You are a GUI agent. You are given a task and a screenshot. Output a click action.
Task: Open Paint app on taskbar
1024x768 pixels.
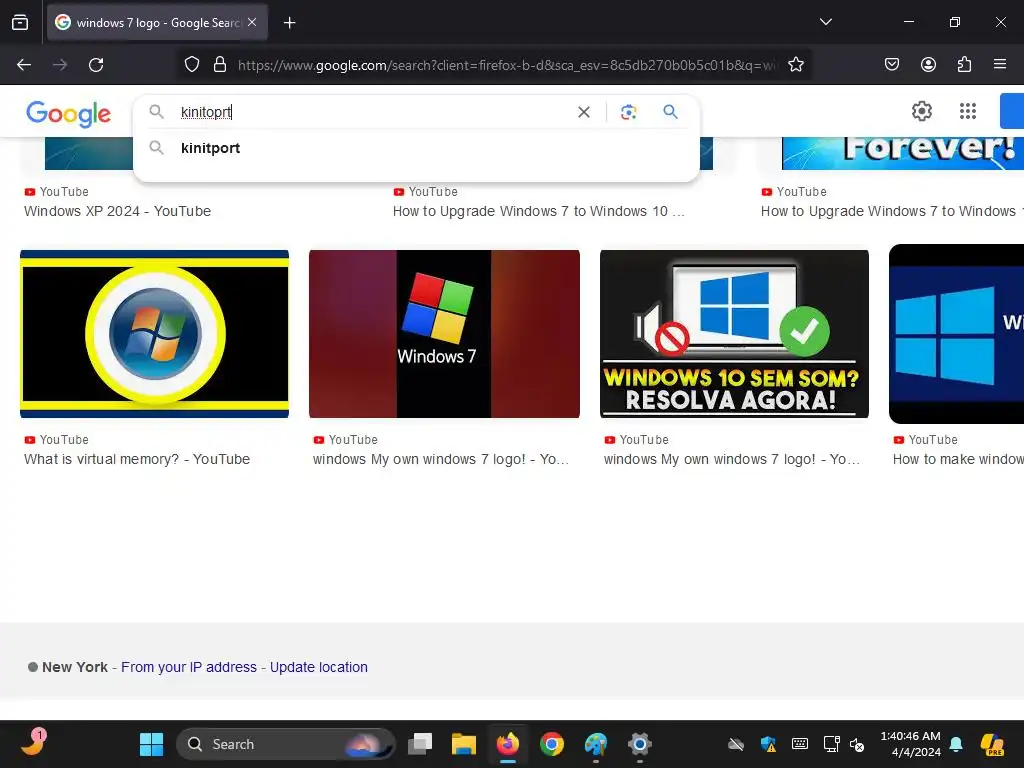click(x=596, y=744)
